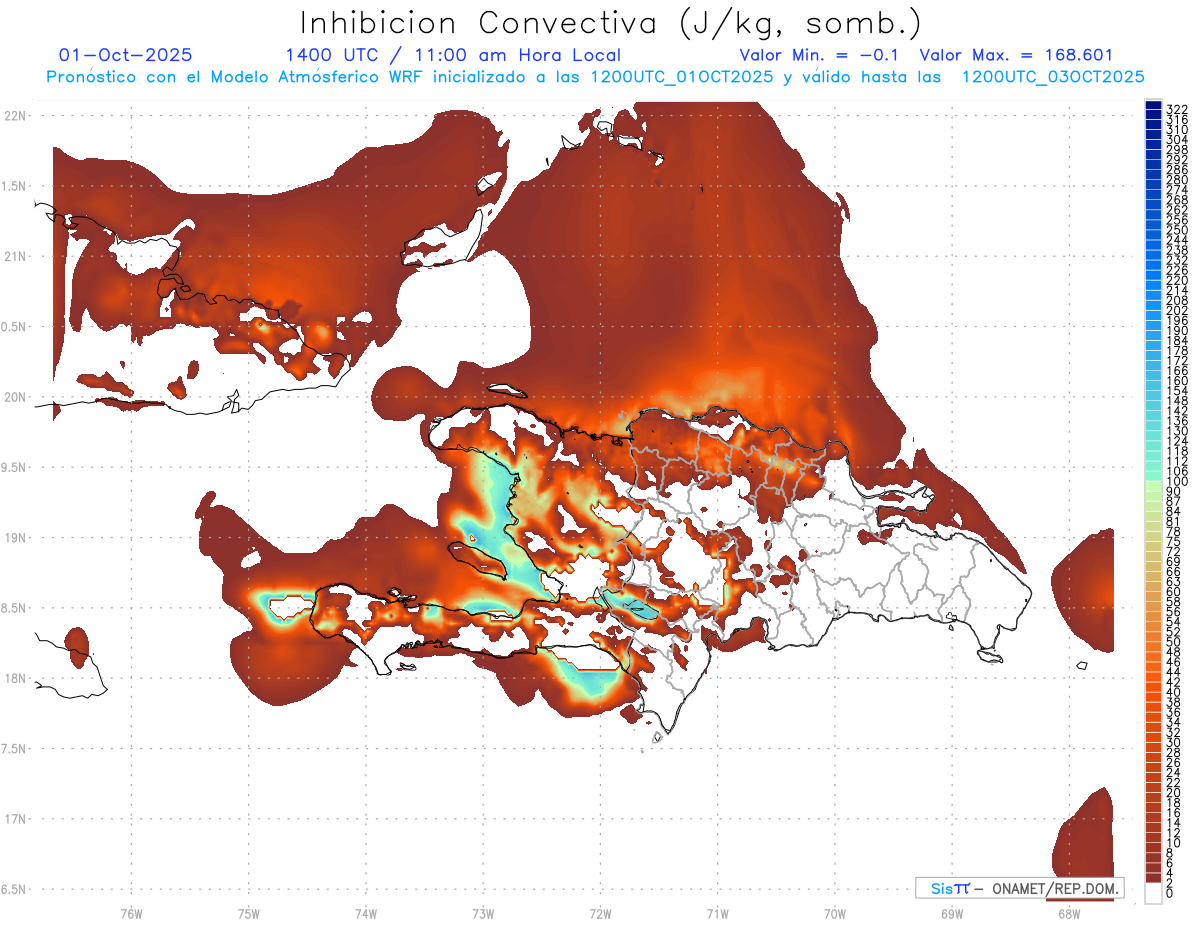Viewport: 1200px width, 927px height.
Task: Click the 'Valor Min. = -0.1' text
Action: coord(819,55)
